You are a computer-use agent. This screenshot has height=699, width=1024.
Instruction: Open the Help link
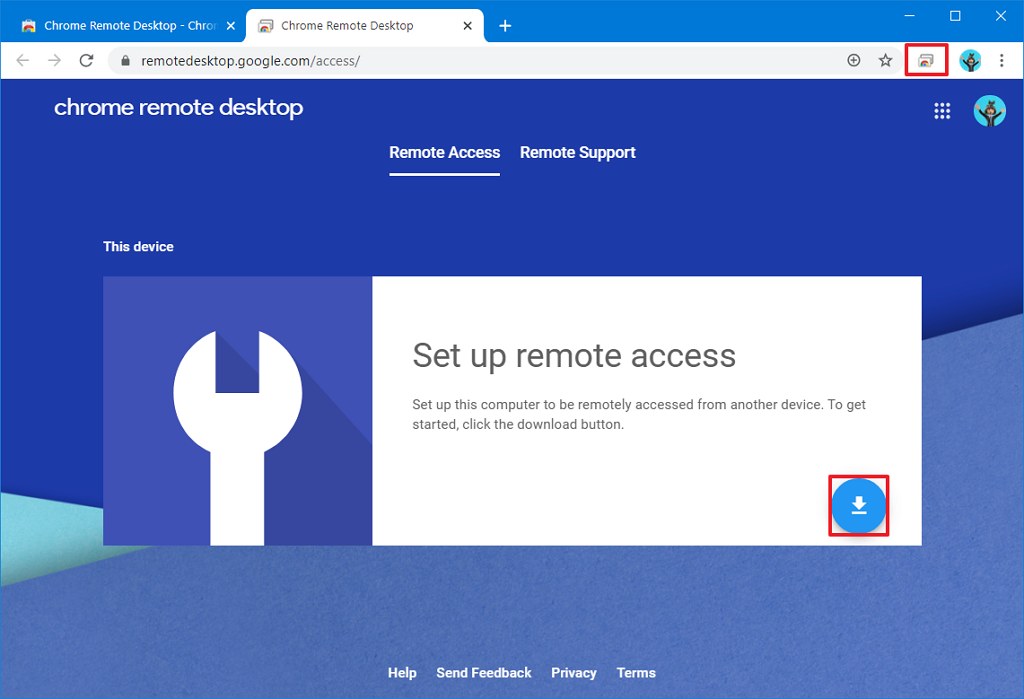pyautogui.click(x=402, y=673)
